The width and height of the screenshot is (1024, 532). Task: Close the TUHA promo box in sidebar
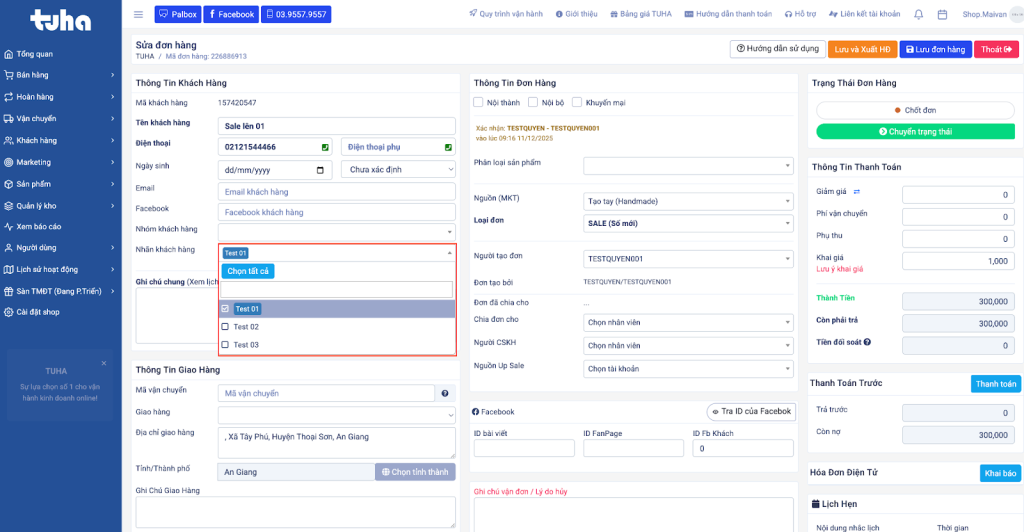[103, 363]
